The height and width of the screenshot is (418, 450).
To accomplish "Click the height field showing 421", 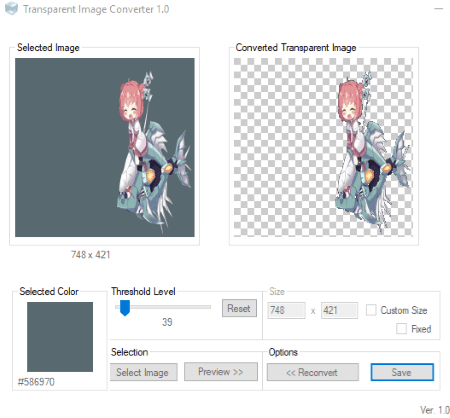I will (x=339, y=310).
